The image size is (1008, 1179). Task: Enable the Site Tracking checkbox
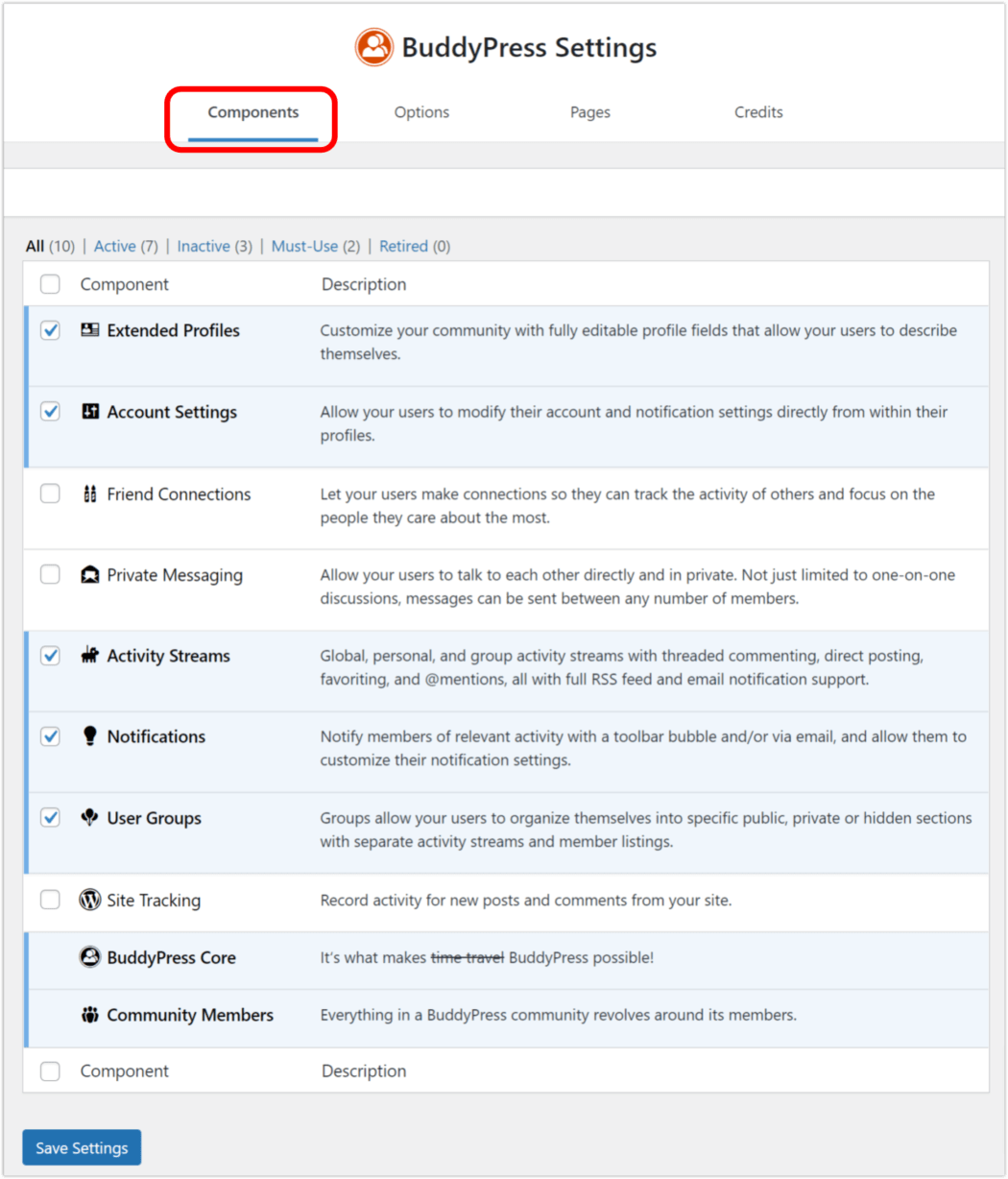(50, 901)
